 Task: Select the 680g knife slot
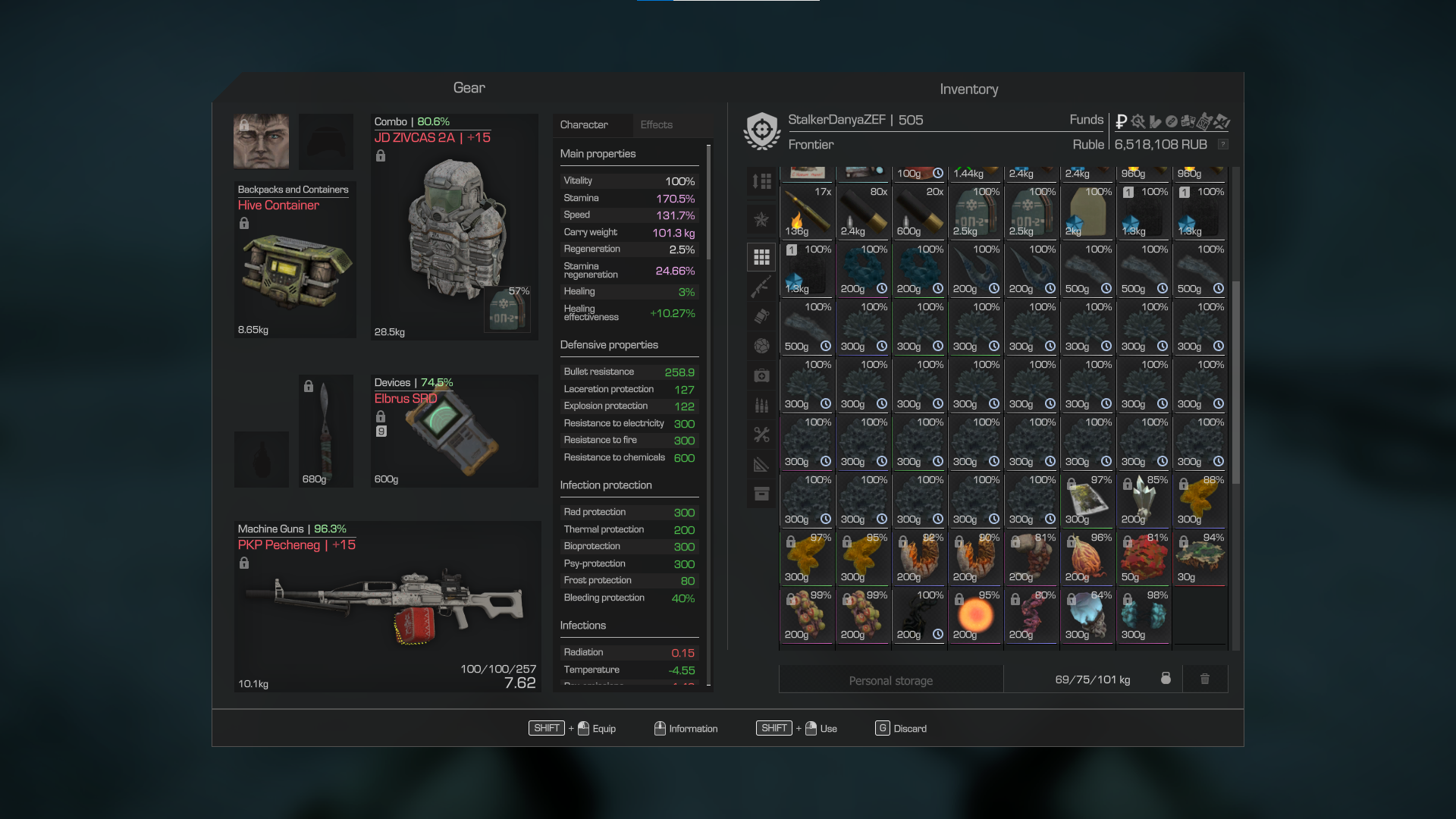tap(326, 431)
